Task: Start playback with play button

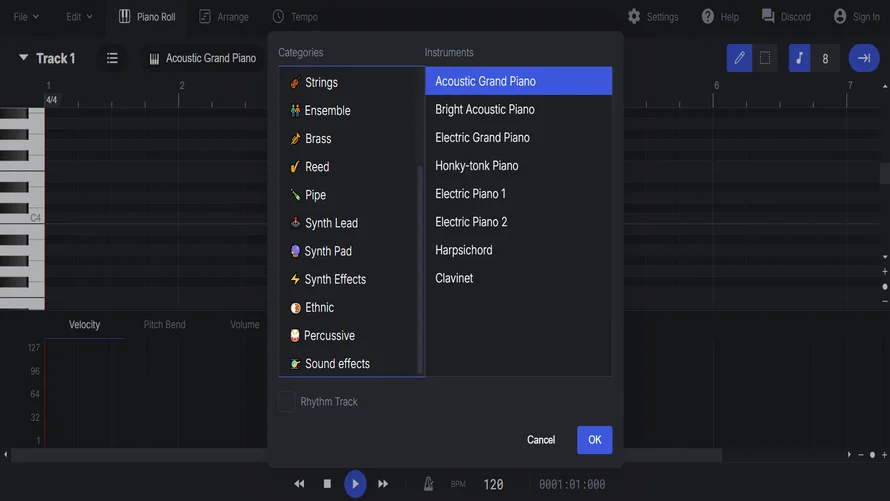Action: [x=355, y=484]
